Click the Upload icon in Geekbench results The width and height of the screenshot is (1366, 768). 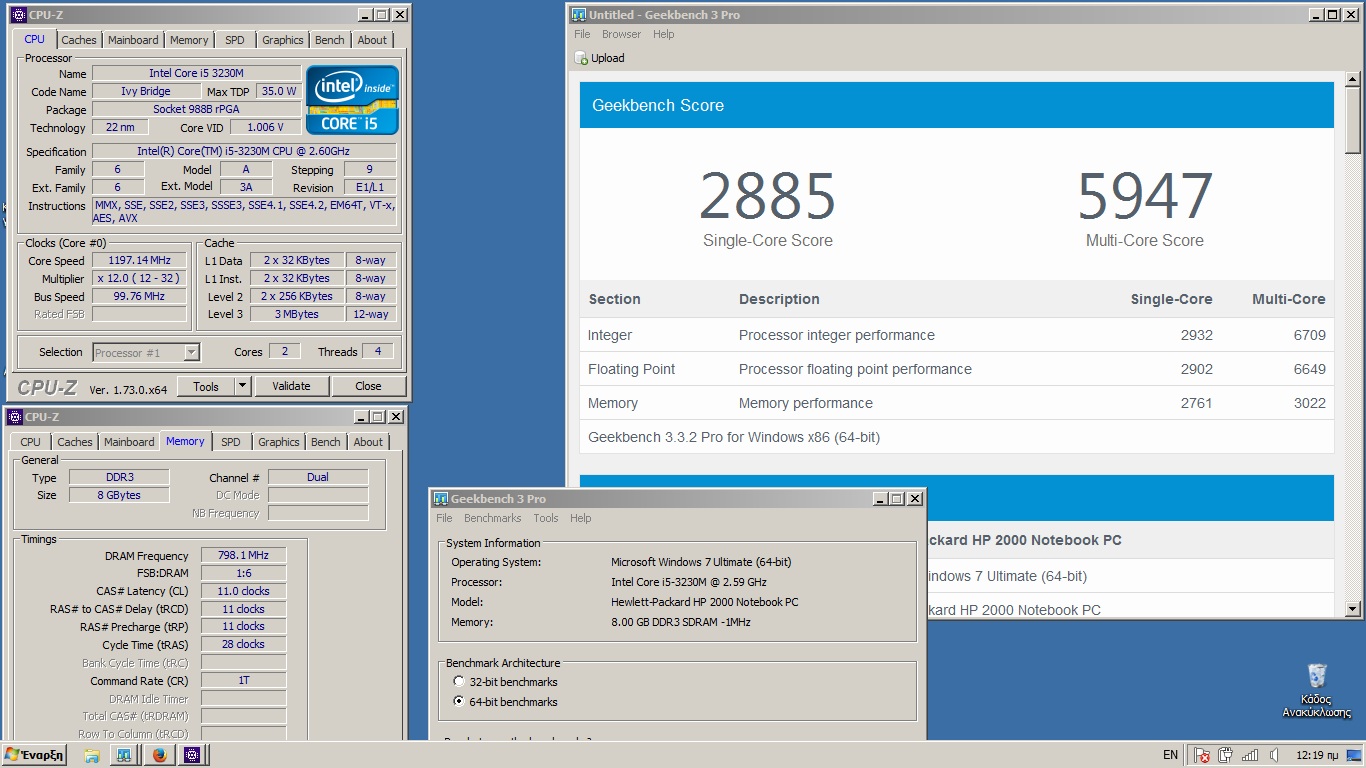(x=582, y=58)
